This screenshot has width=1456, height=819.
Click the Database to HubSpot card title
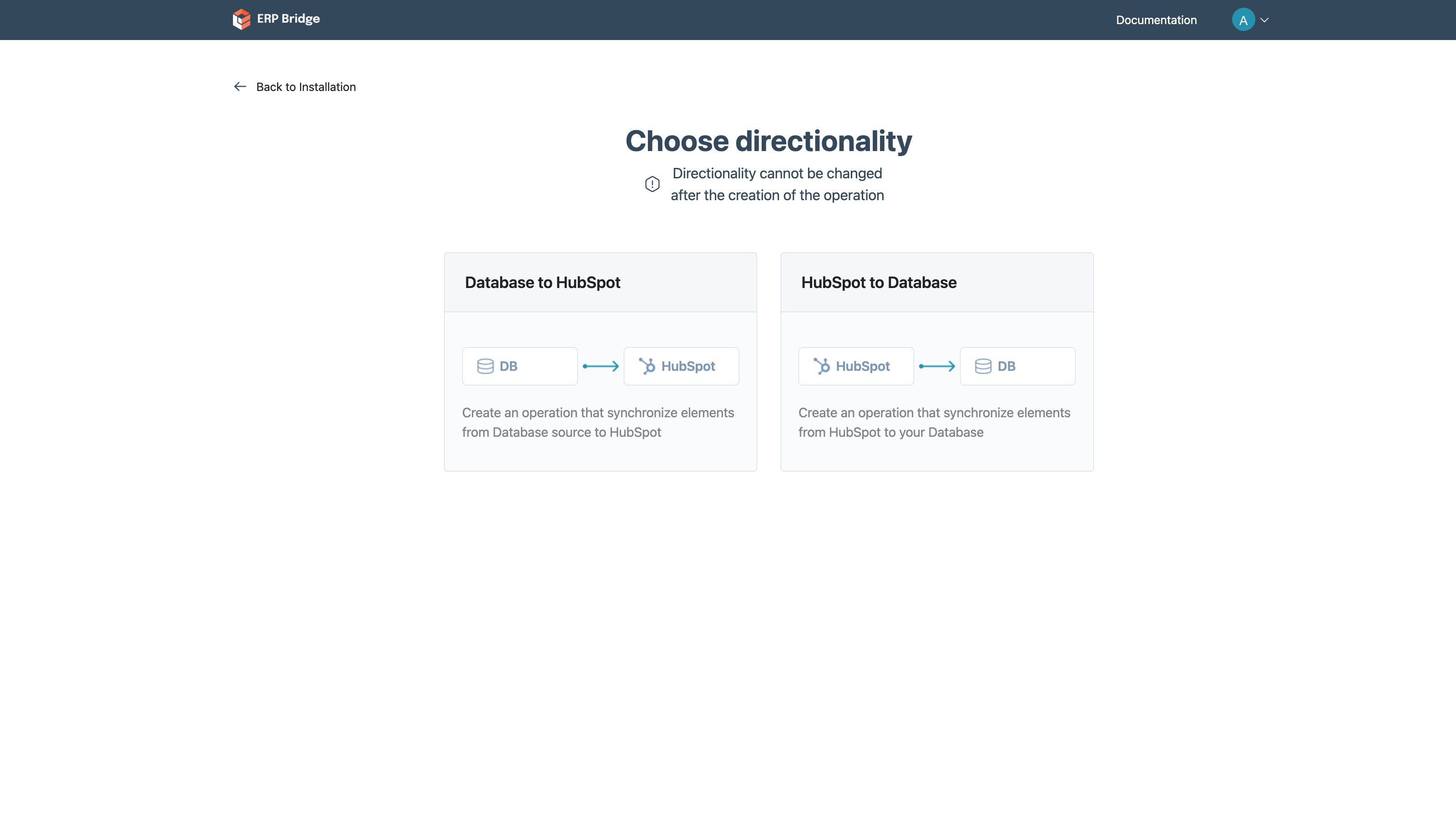pyautogui.click(x=542, y=283)
